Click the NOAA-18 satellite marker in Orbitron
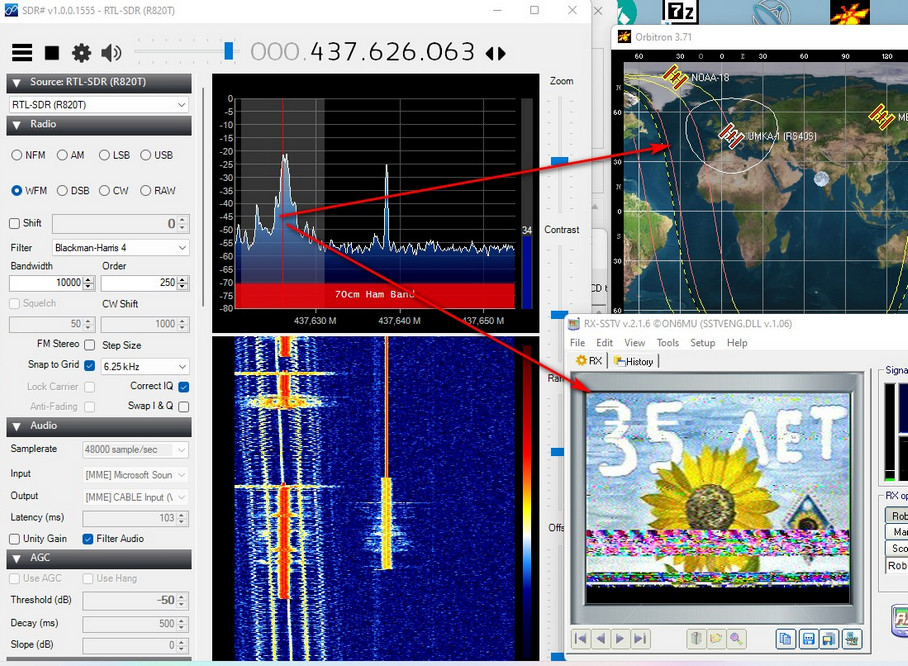The width and height of the screenshot is (908, 666). [675, 76]
